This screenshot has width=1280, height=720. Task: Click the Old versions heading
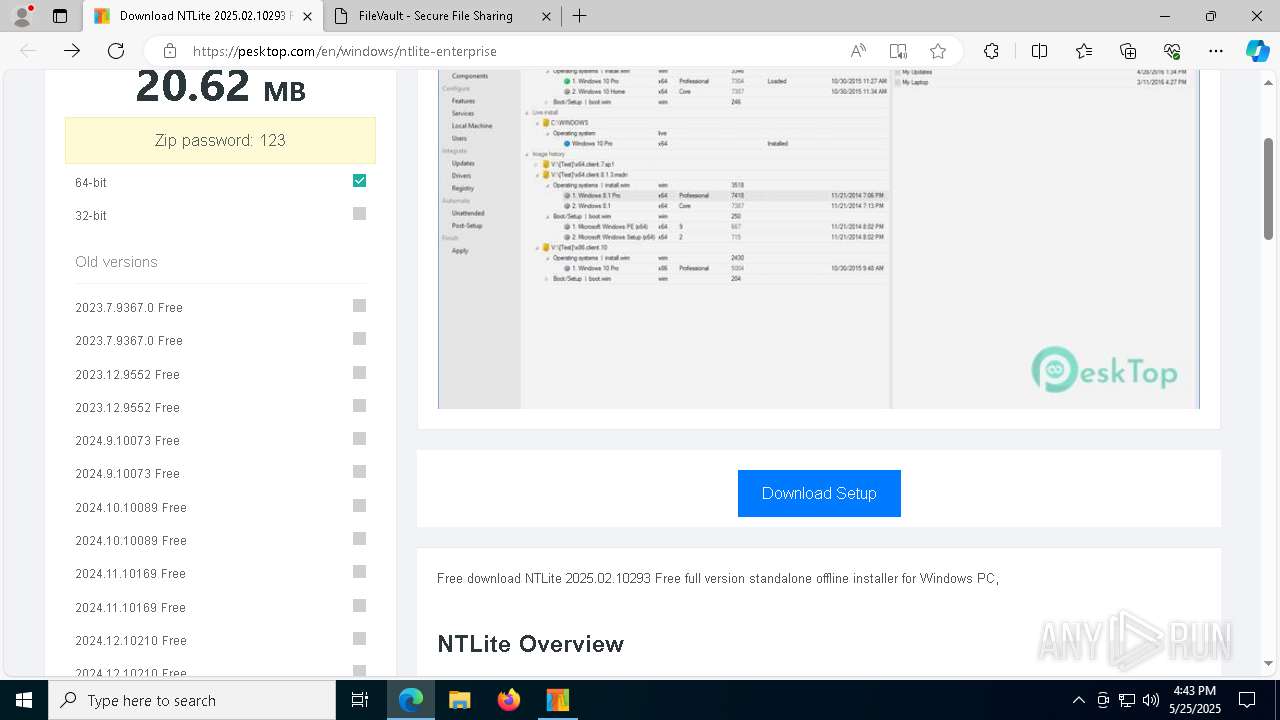tap(116, 262)
